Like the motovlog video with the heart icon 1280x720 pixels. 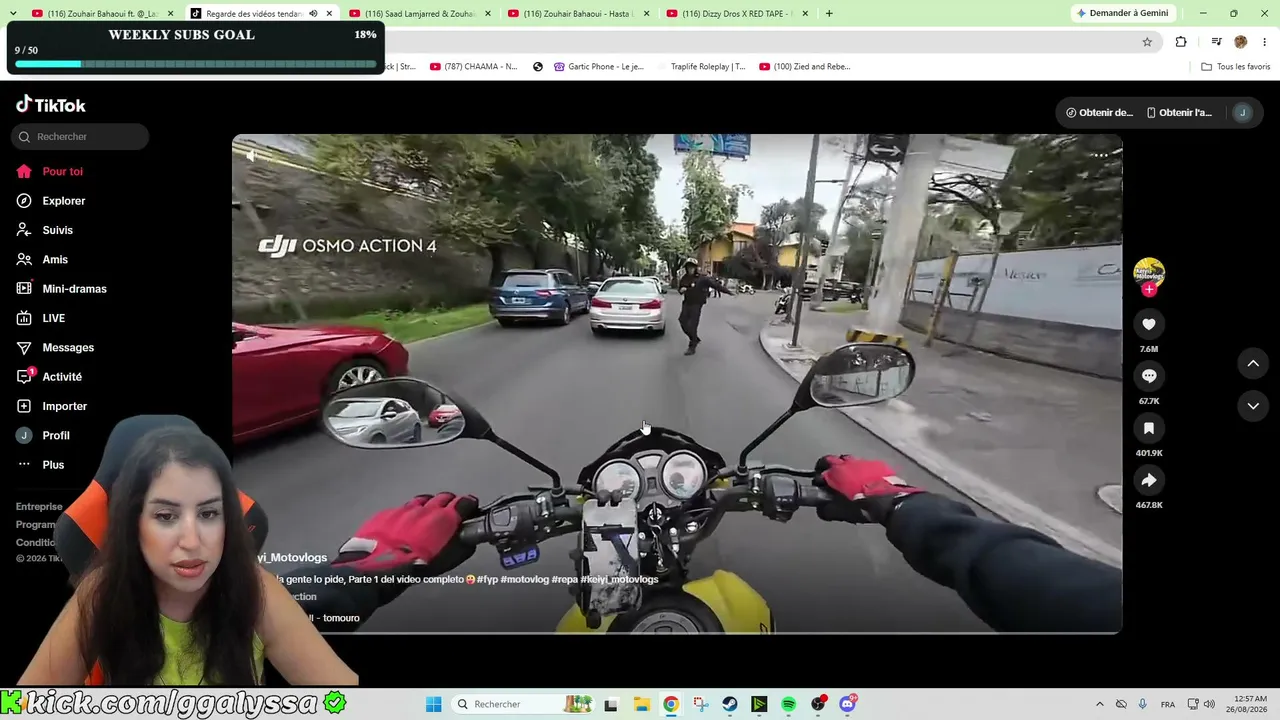1149,324
